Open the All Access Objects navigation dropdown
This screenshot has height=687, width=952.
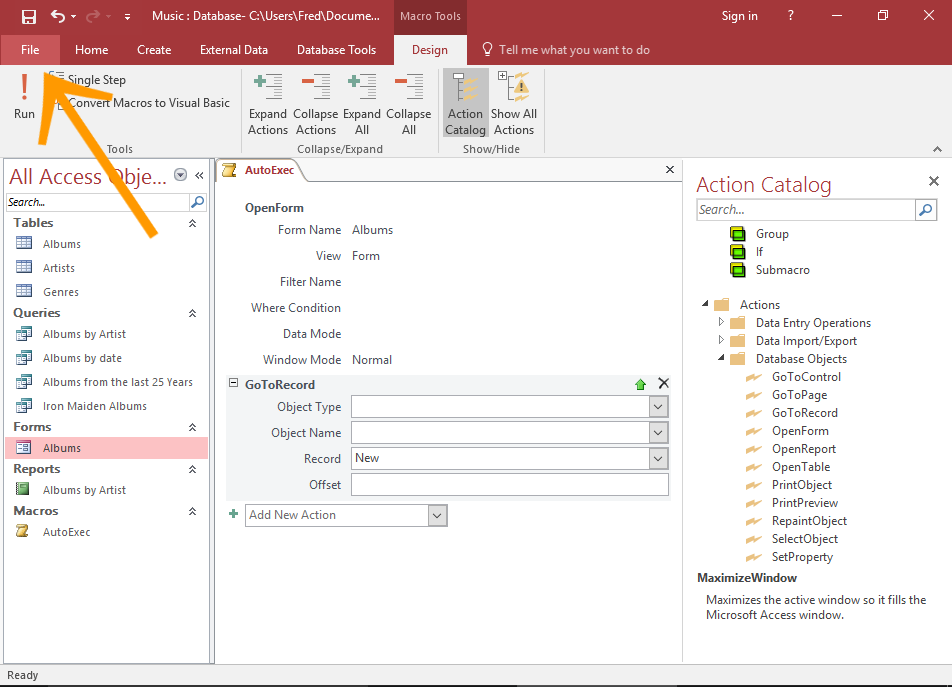(x=180, y=175)
